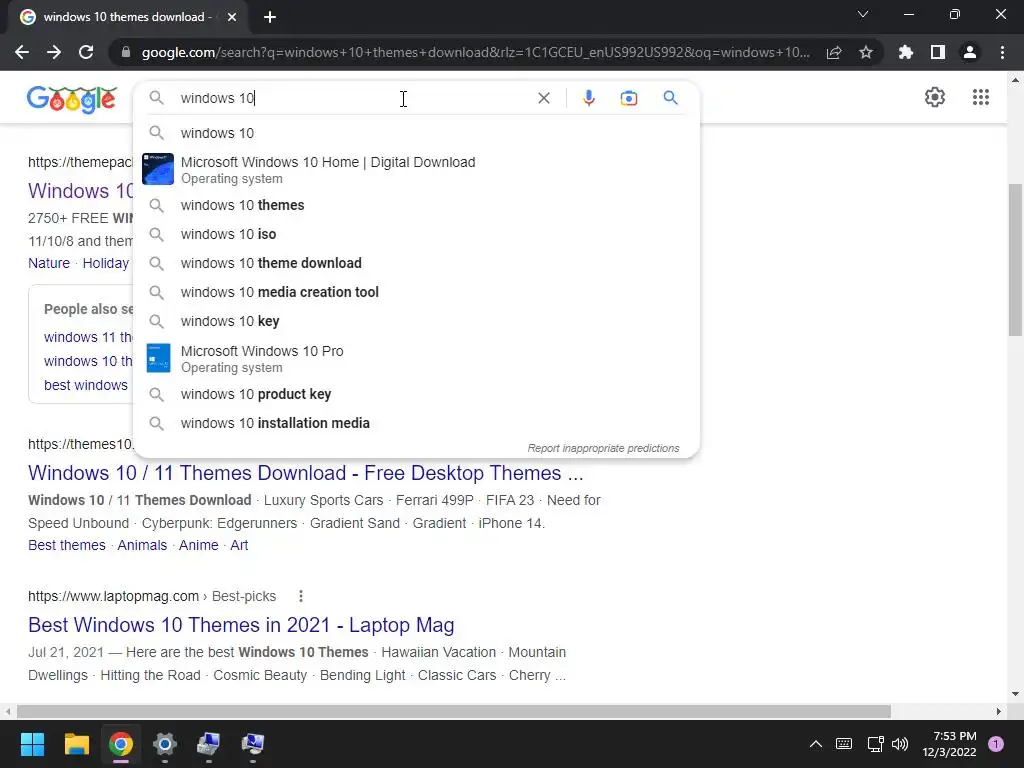This screenshot has width=1024, height=768.
Task: Open notification badge in system tray
Action: (x=996, y=744)
